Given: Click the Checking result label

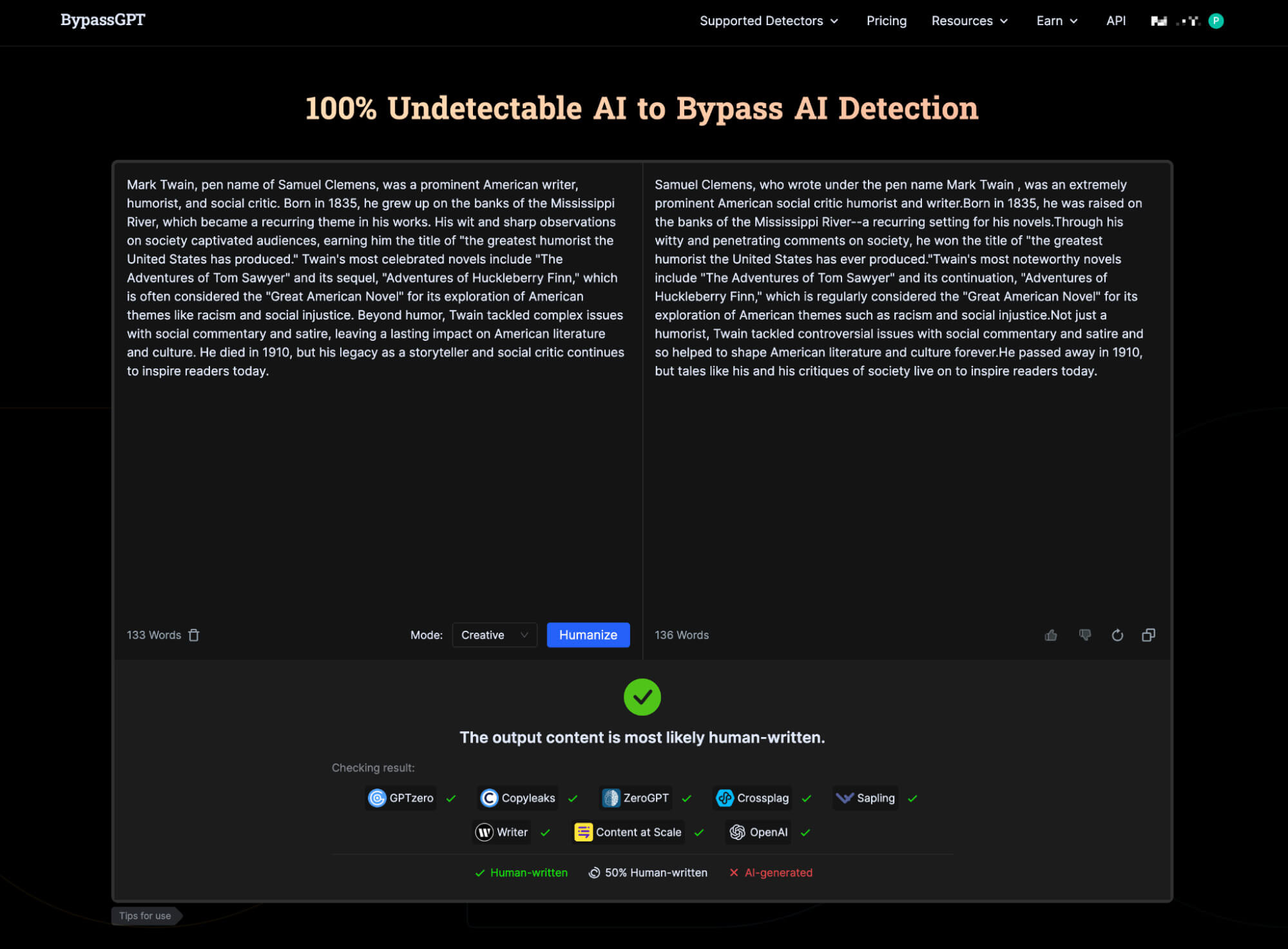Looking at the screenshot, I should point(373,767).
